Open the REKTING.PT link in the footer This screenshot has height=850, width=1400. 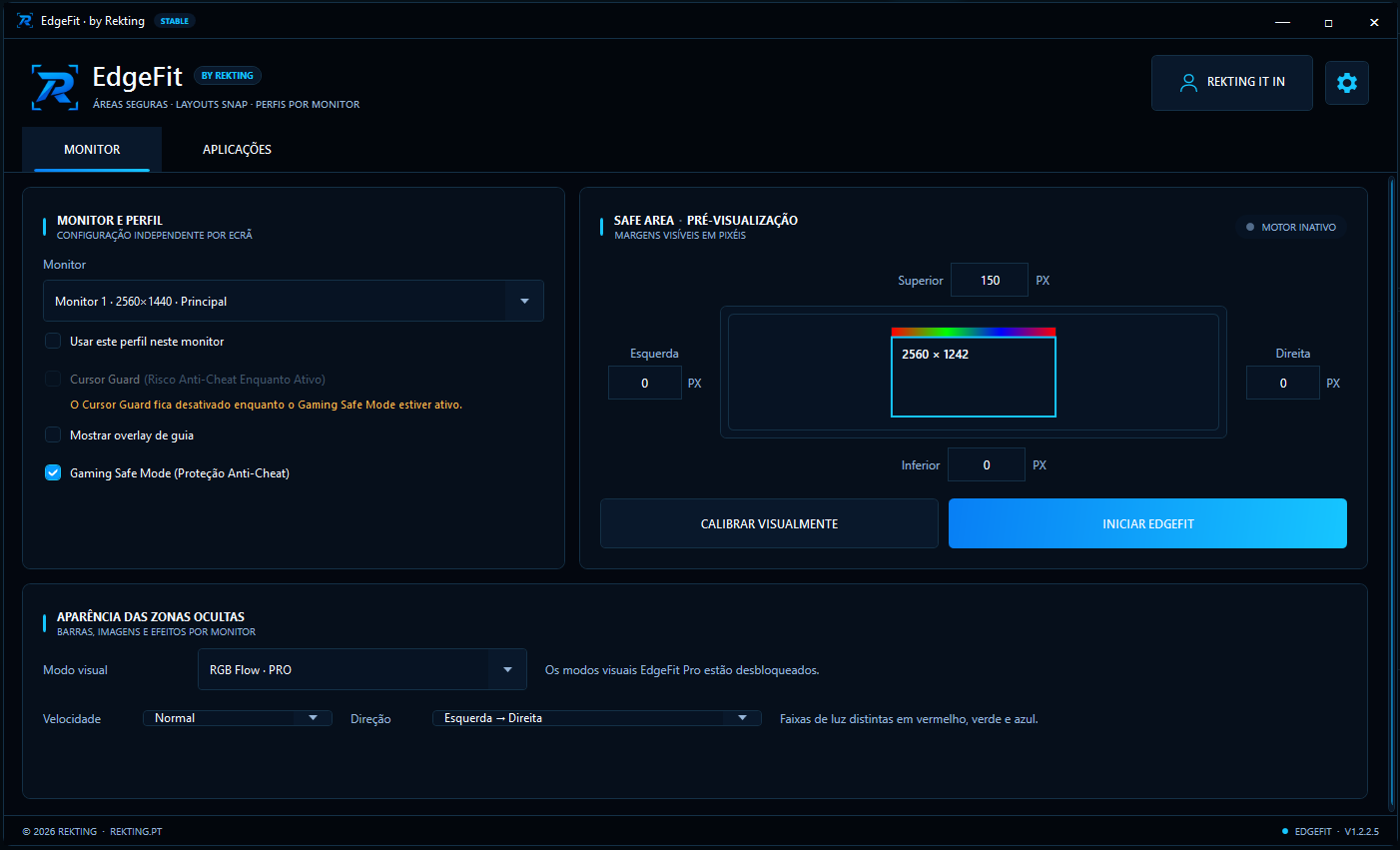click(x=136, y=832)
